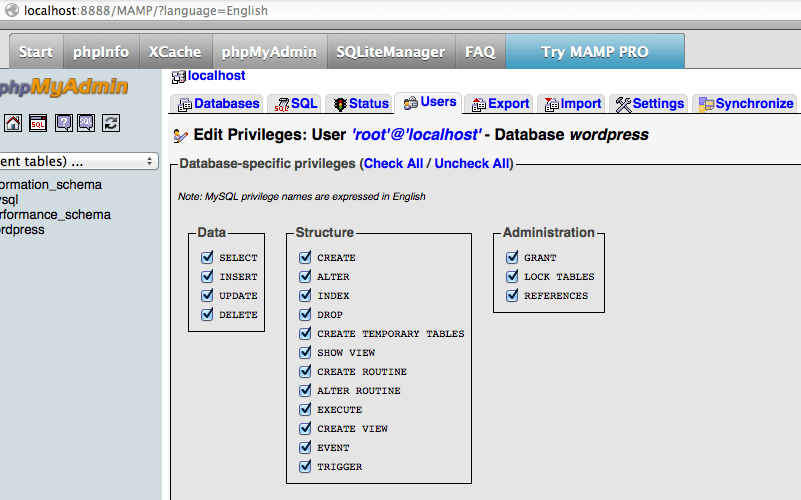Viewport: 801px width, 500px height.
Task: Uncheck the DROP privilege
Action: (x=305, y=314)
